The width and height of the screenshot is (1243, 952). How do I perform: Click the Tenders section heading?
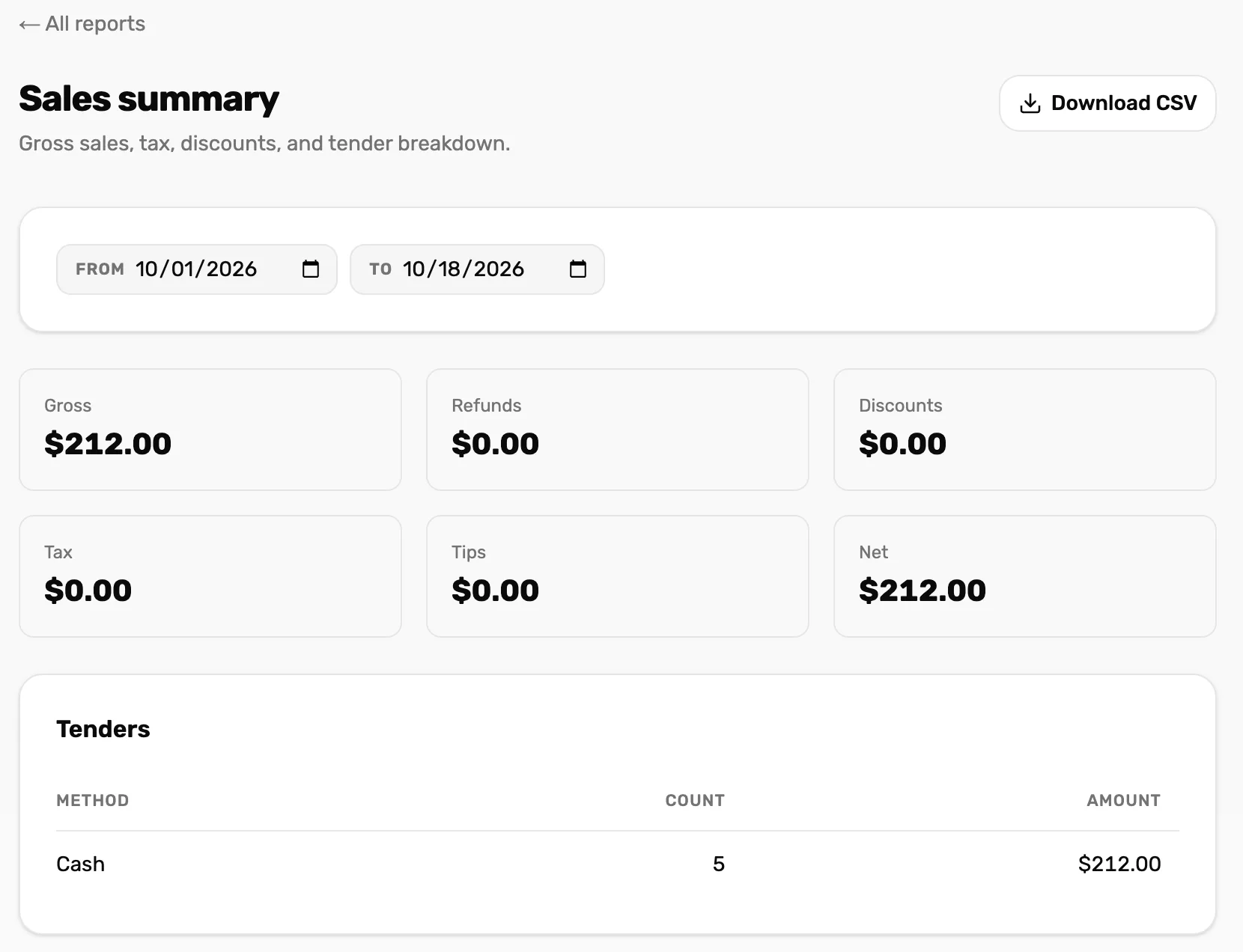[103, 730]
